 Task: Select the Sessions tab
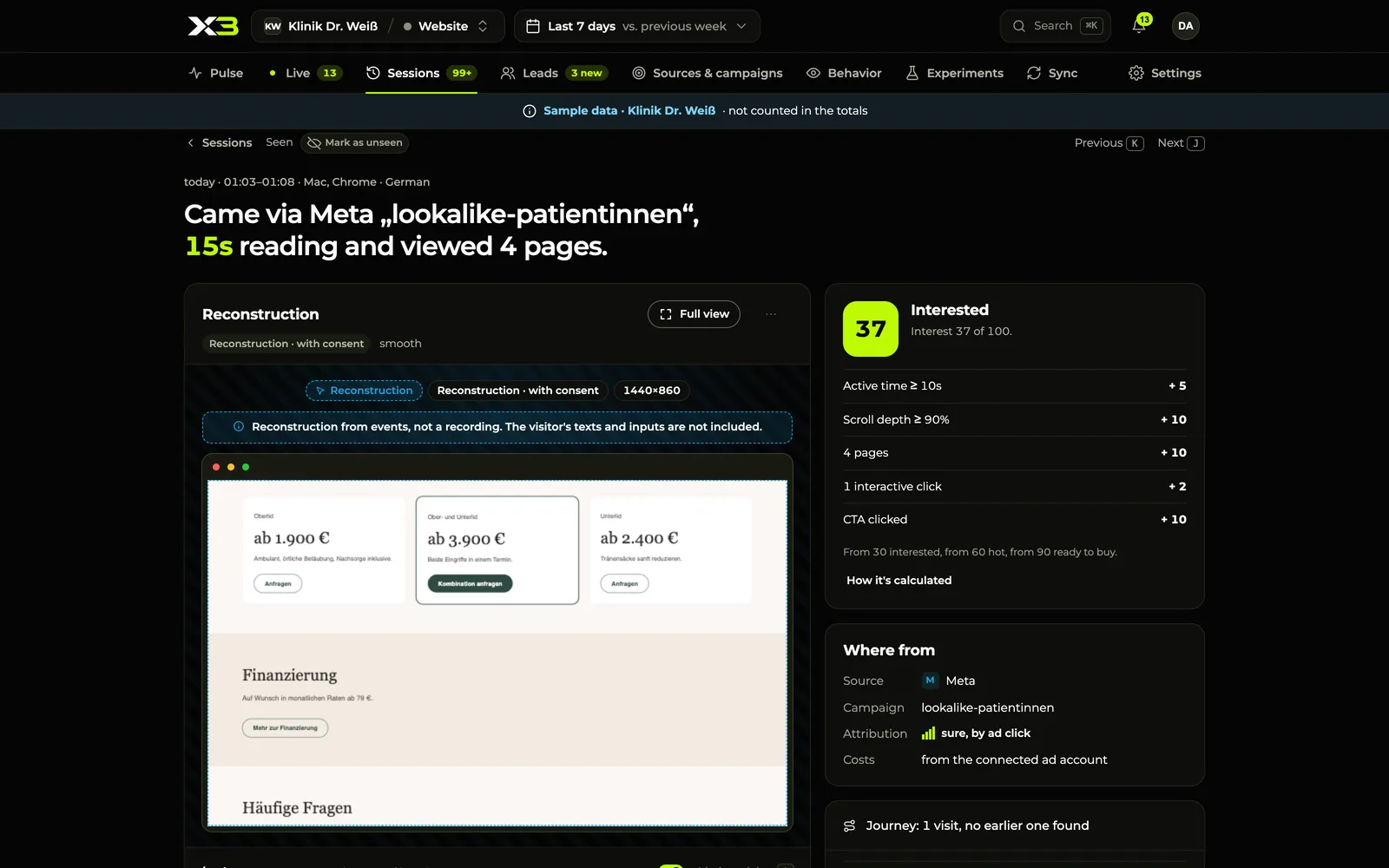421,73
